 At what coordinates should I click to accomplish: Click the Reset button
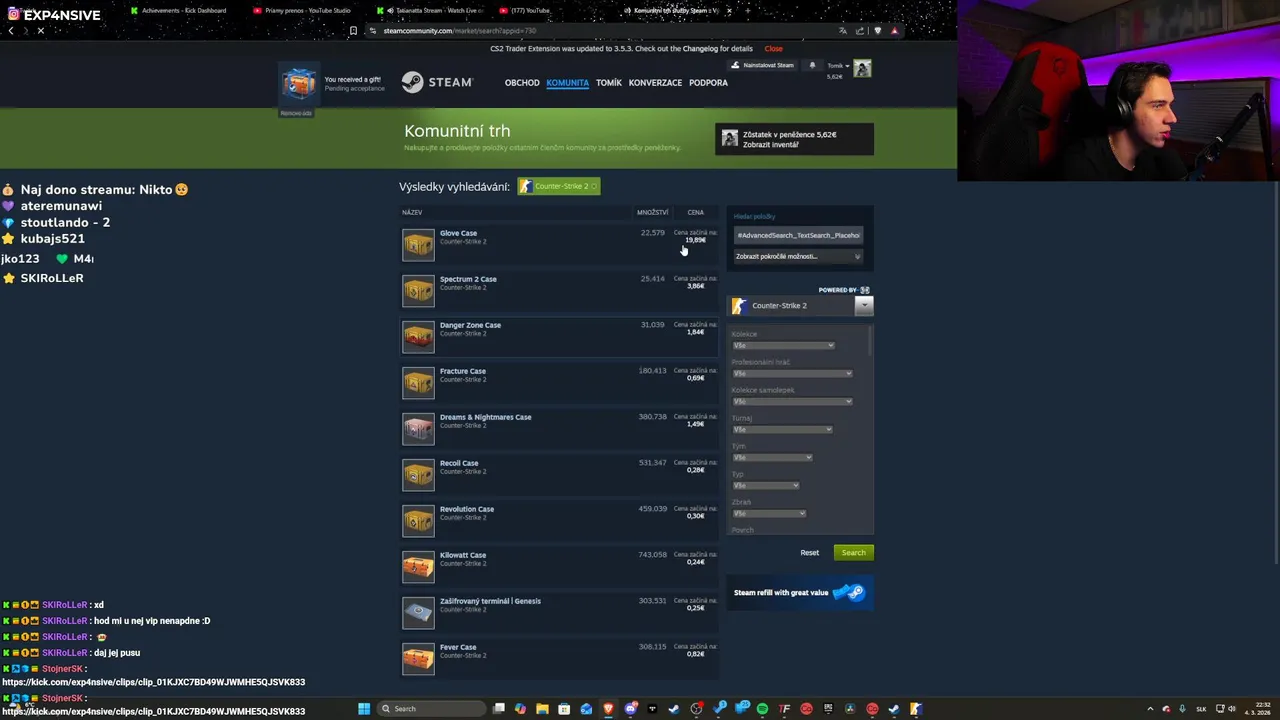tap(809, 552)
